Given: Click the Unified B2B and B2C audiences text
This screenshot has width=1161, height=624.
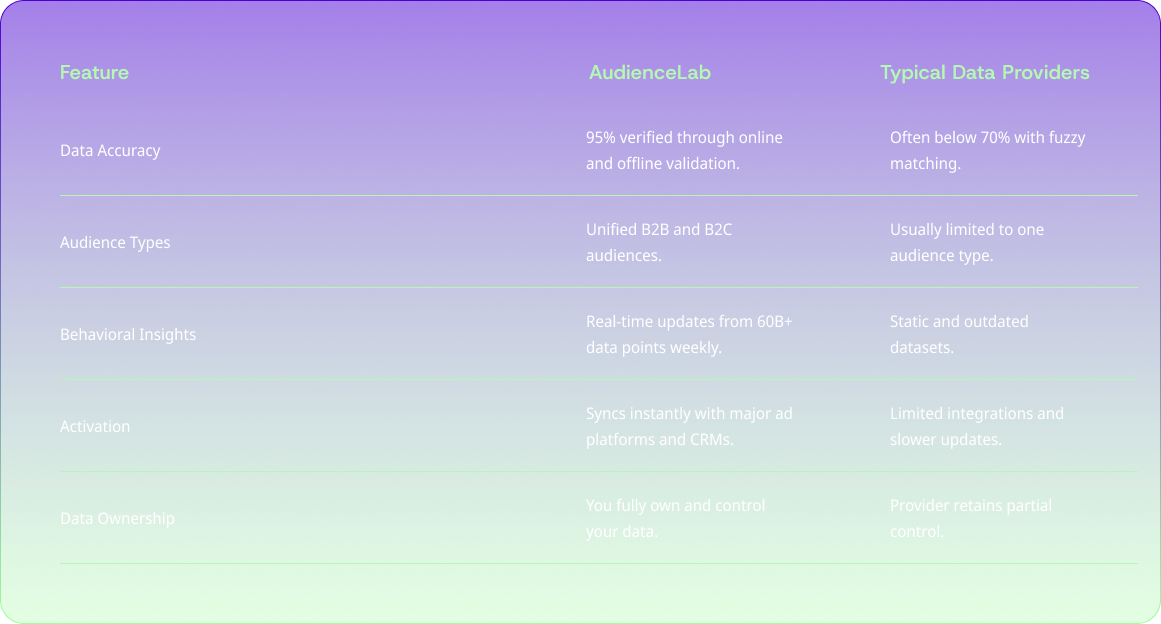Looking at the screenshot, I should coord(659,242).
